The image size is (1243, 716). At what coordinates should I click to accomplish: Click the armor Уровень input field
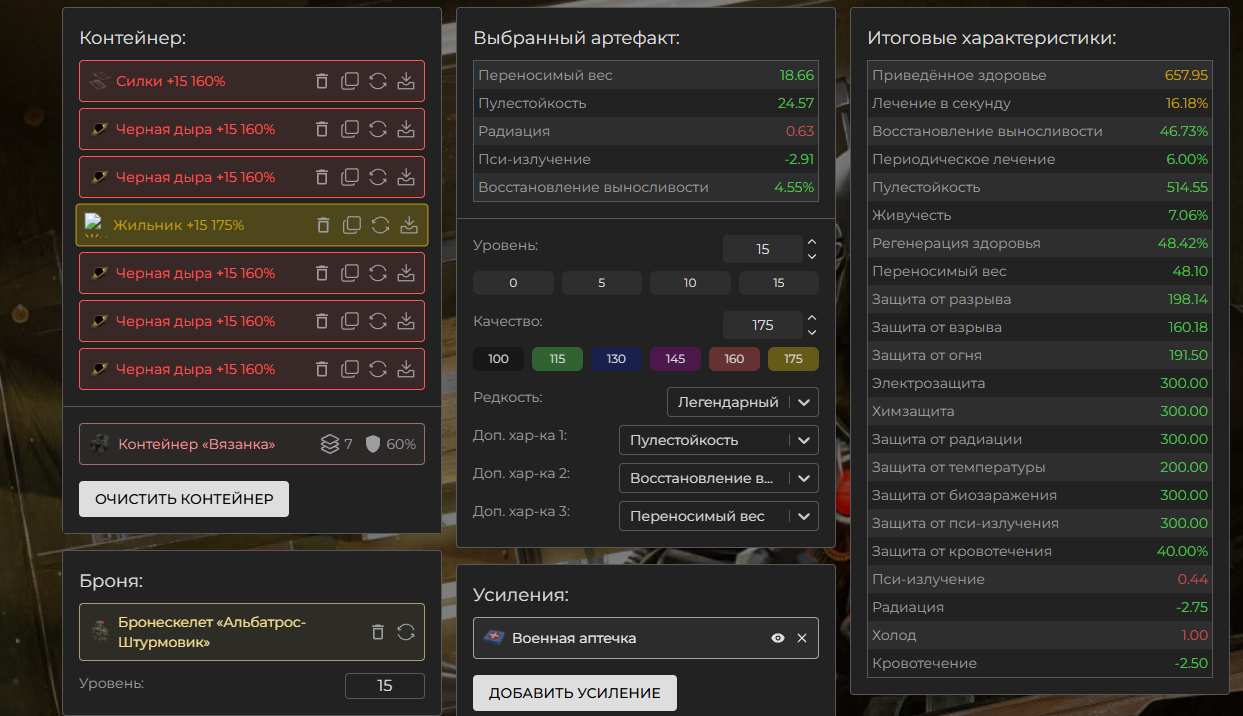[x=384, y=686]
